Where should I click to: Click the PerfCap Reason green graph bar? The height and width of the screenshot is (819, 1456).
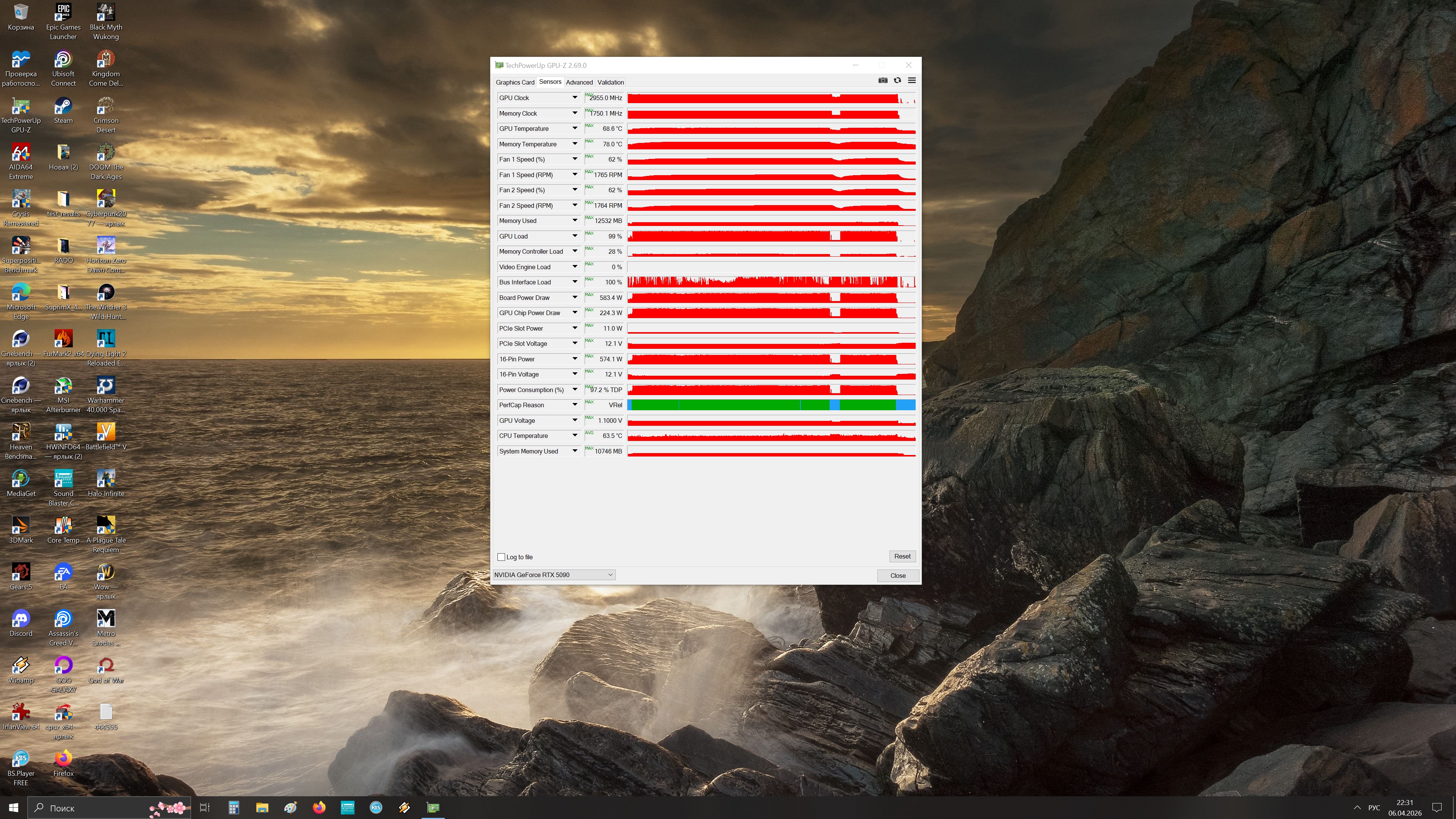click(735, 405)
